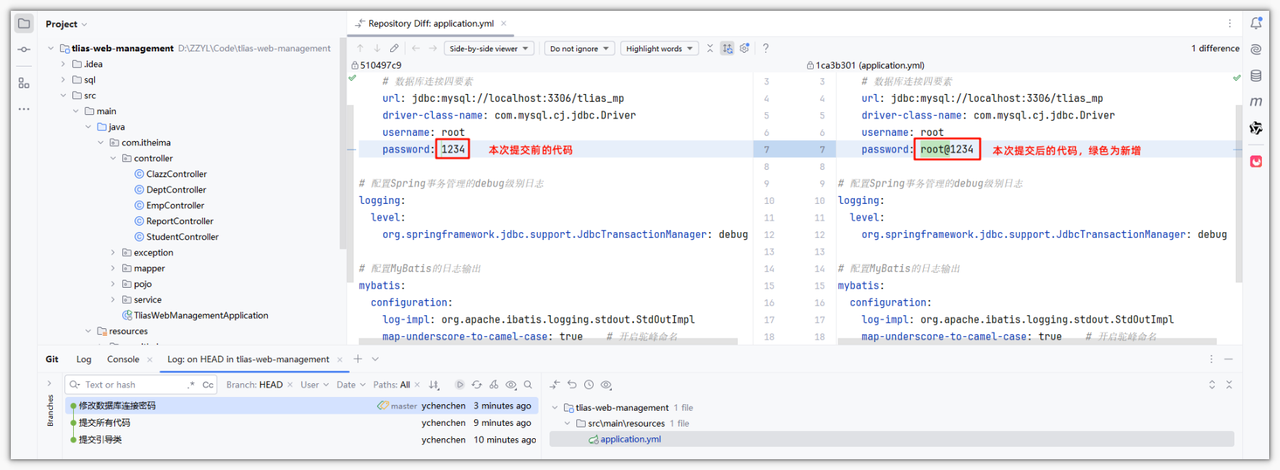Image resolution: width=1280 pixels, height=470 pixels.
Task: Expand the exception package
Action: point(113,253)
